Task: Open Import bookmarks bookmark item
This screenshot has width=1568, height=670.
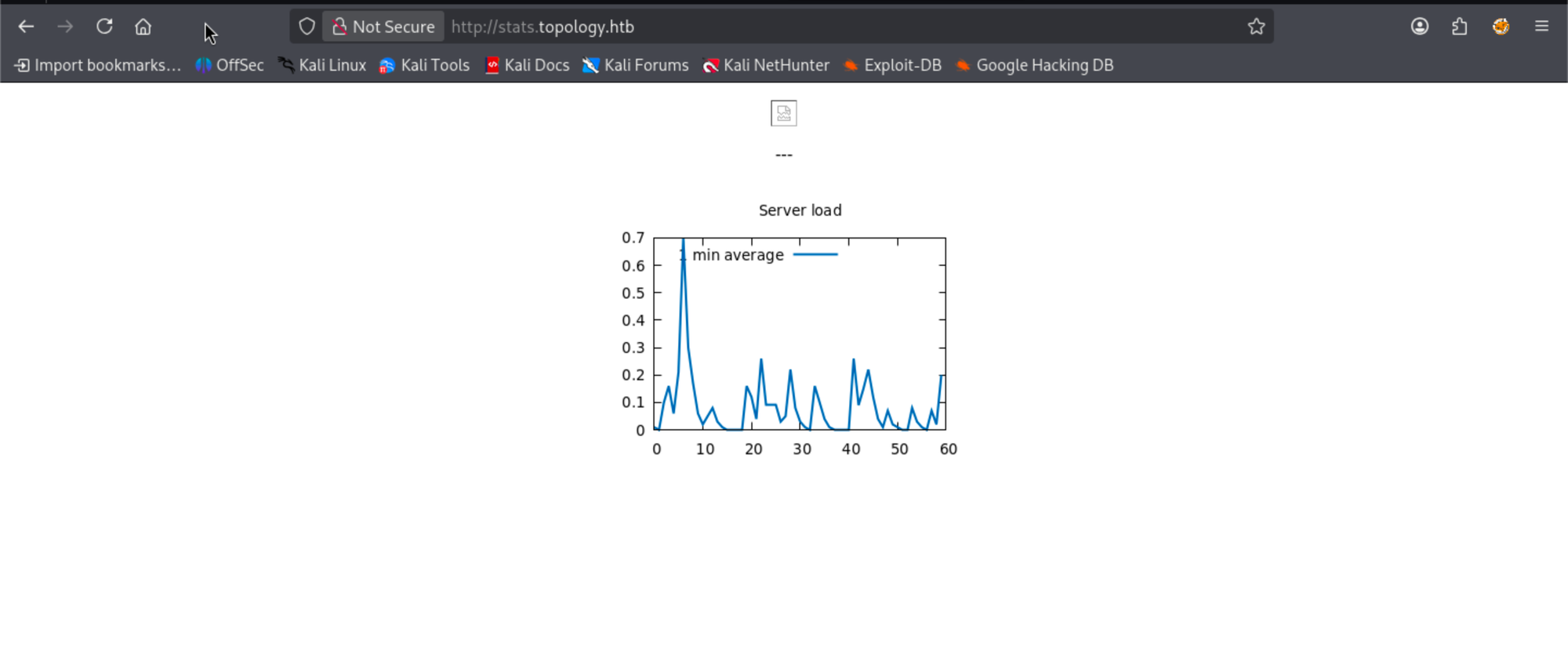Action: pyautogui.click(x=98, y=65)
